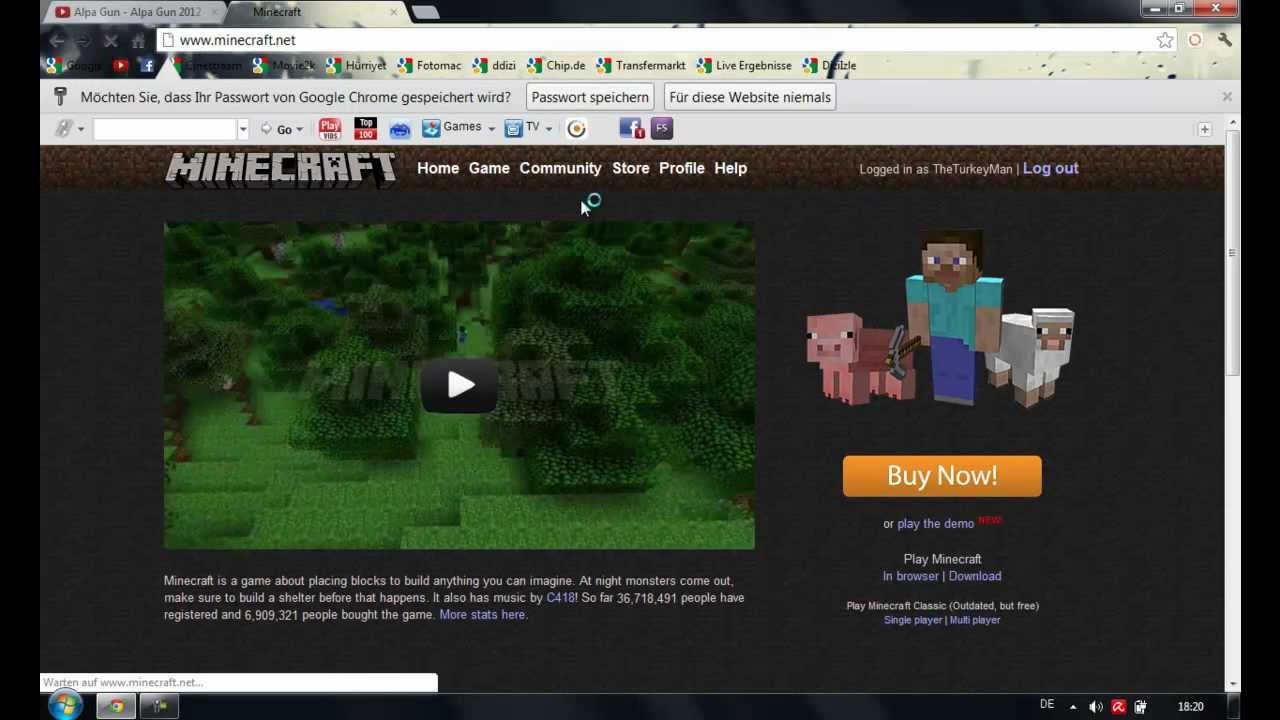Open the Fotomac bookmark
The image size is (1280, 720).
[x=430, y=65]
